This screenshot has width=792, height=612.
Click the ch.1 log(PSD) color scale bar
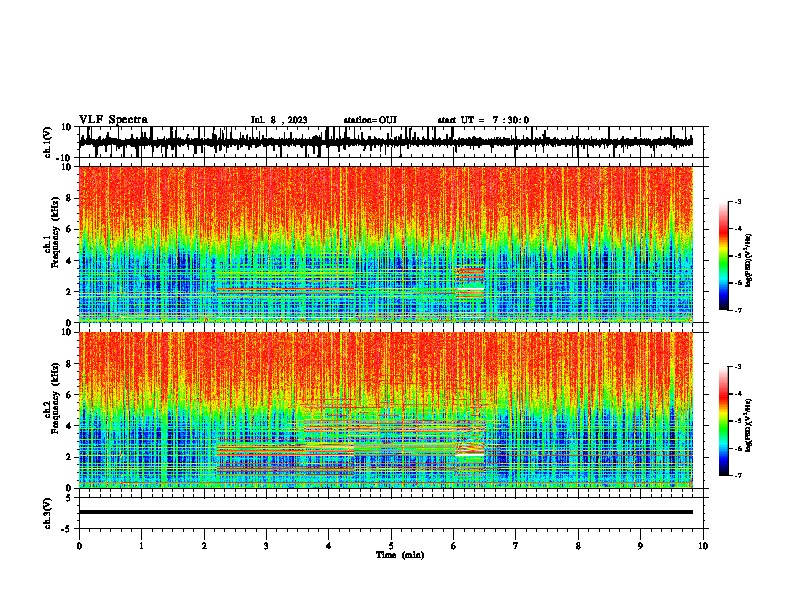[x=724, y=256]
